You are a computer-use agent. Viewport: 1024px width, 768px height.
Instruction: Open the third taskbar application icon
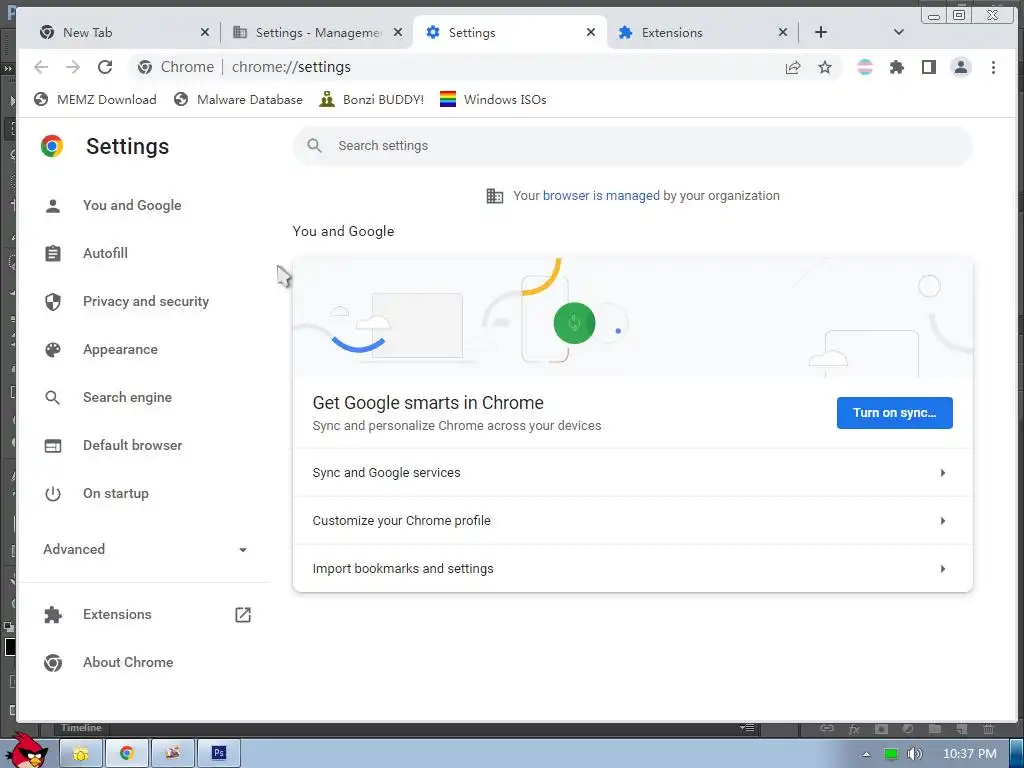tap(172, 754)
